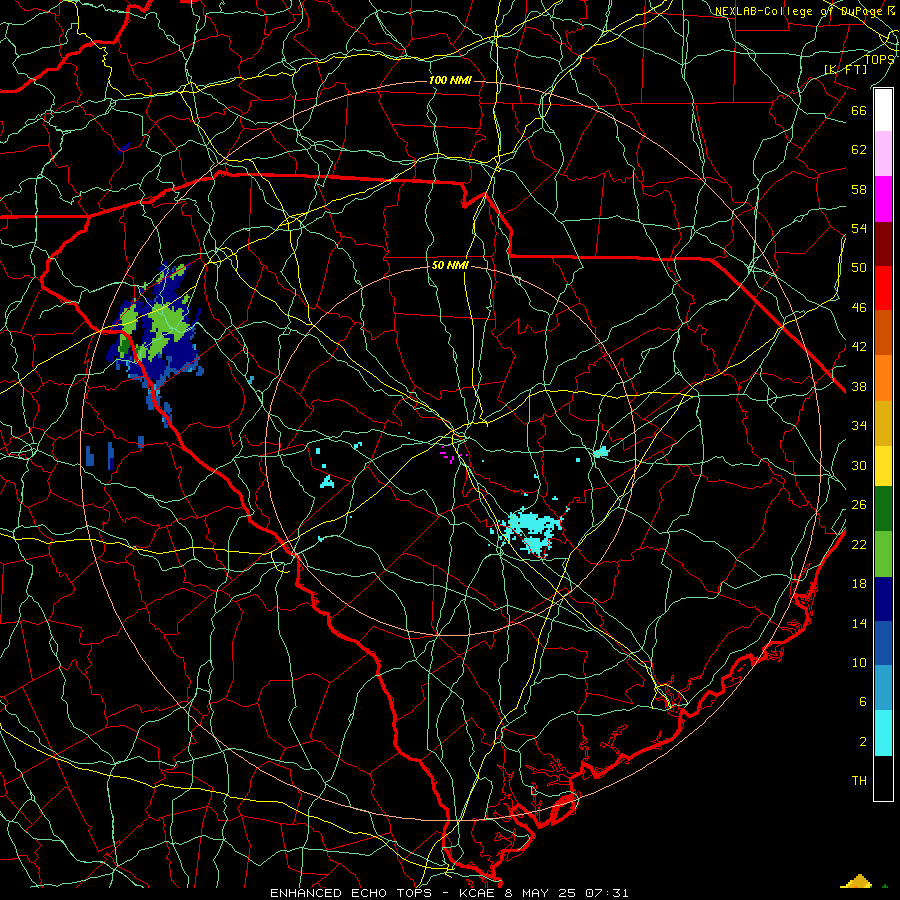Click the maroon legend color block

(883, 244)
